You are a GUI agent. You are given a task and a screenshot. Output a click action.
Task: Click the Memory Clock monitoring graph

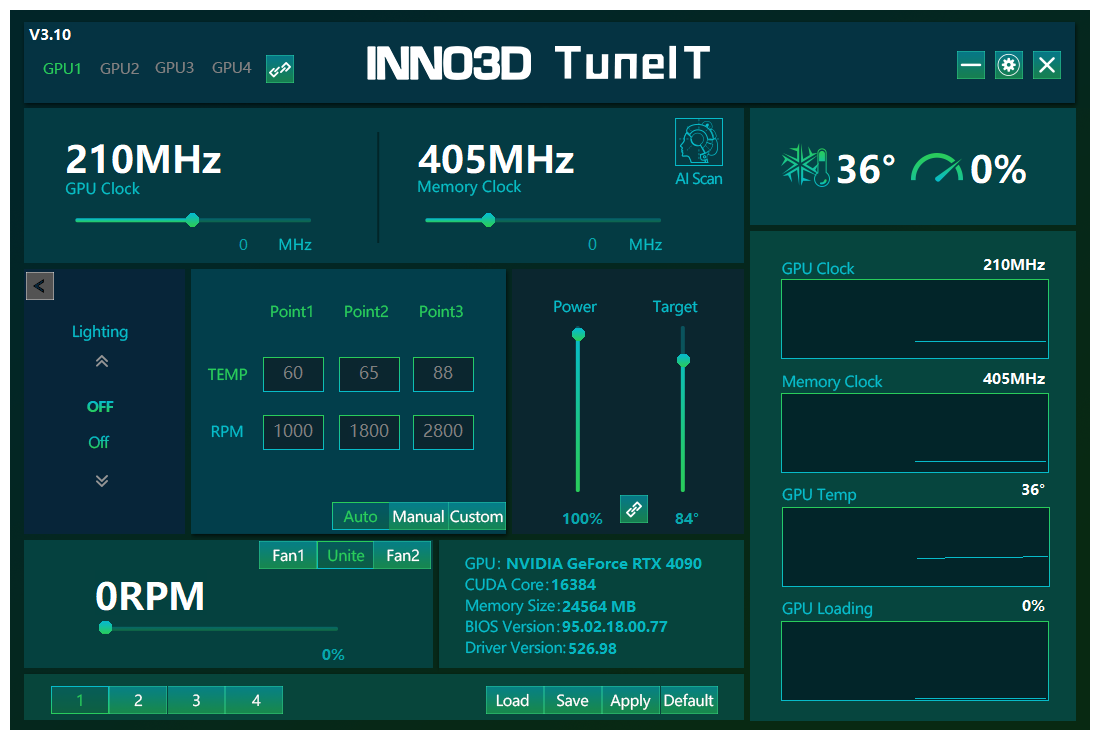[x=914, y=433]
